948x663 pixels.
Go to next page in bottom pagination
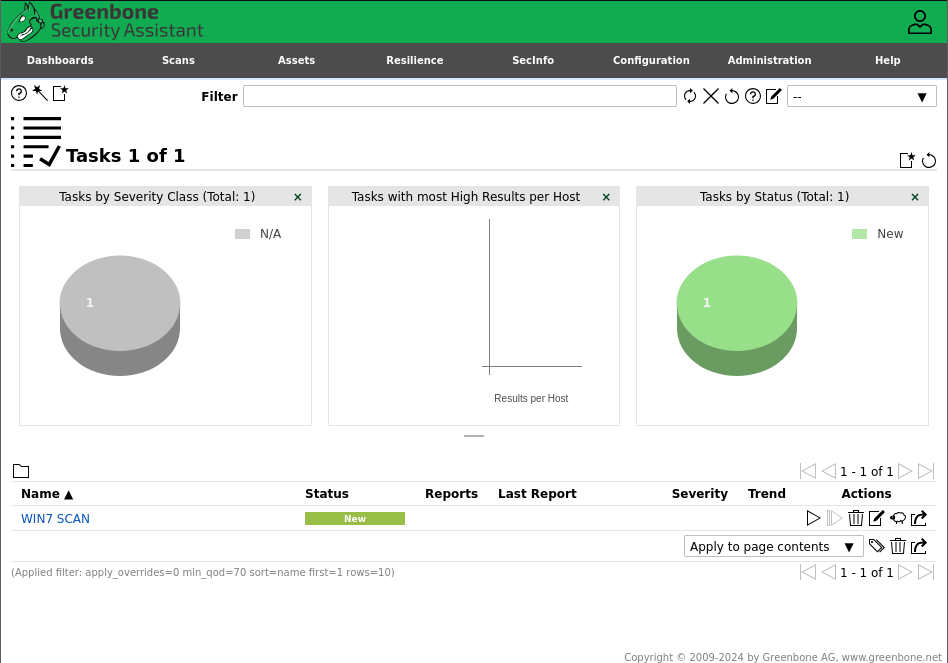pyautogui.click(x=905, y=572)
